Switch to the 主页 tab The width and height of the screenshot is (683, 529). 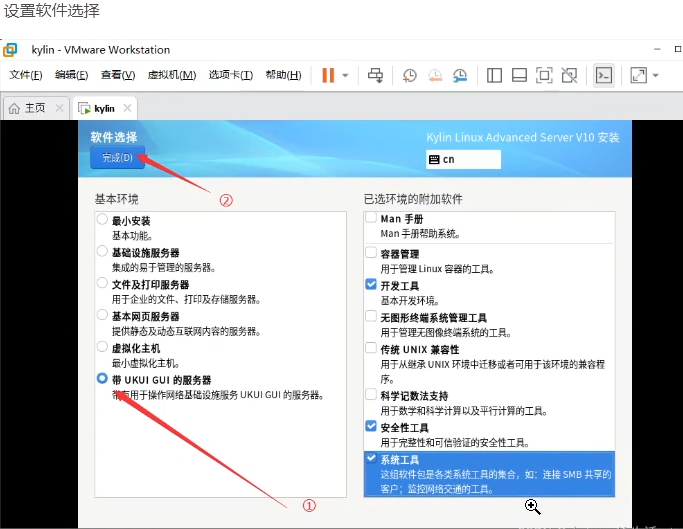click(x=35, y=108)
